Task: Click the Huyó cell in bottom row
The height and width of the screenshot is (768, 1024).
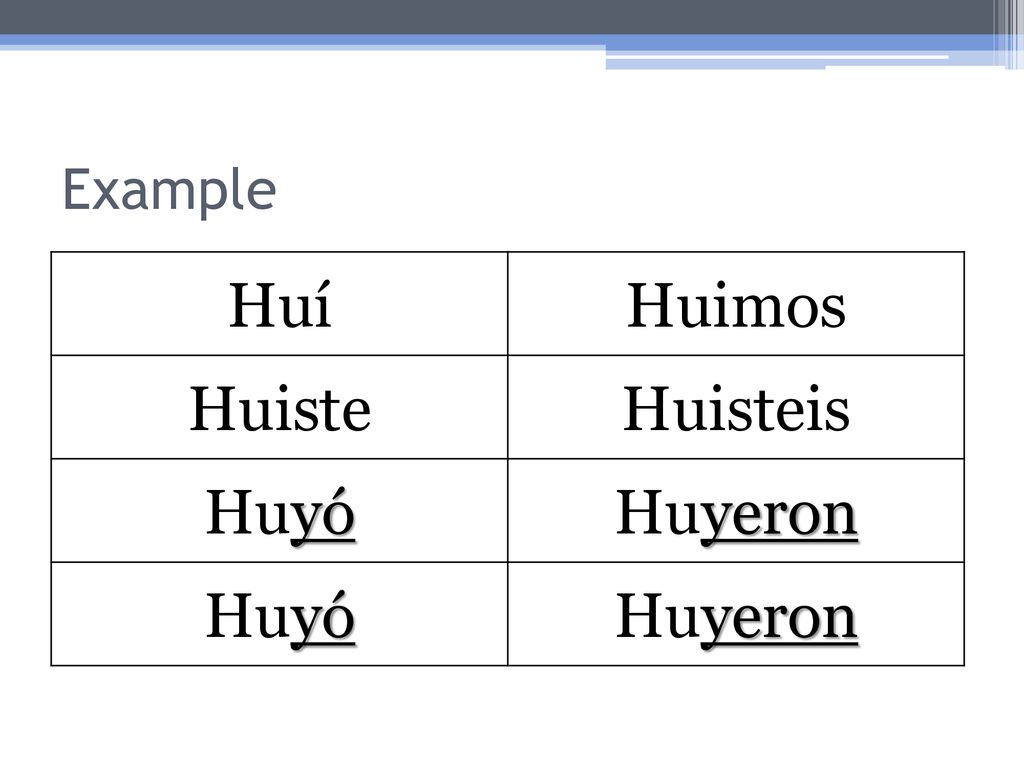Action: [280, 614]
